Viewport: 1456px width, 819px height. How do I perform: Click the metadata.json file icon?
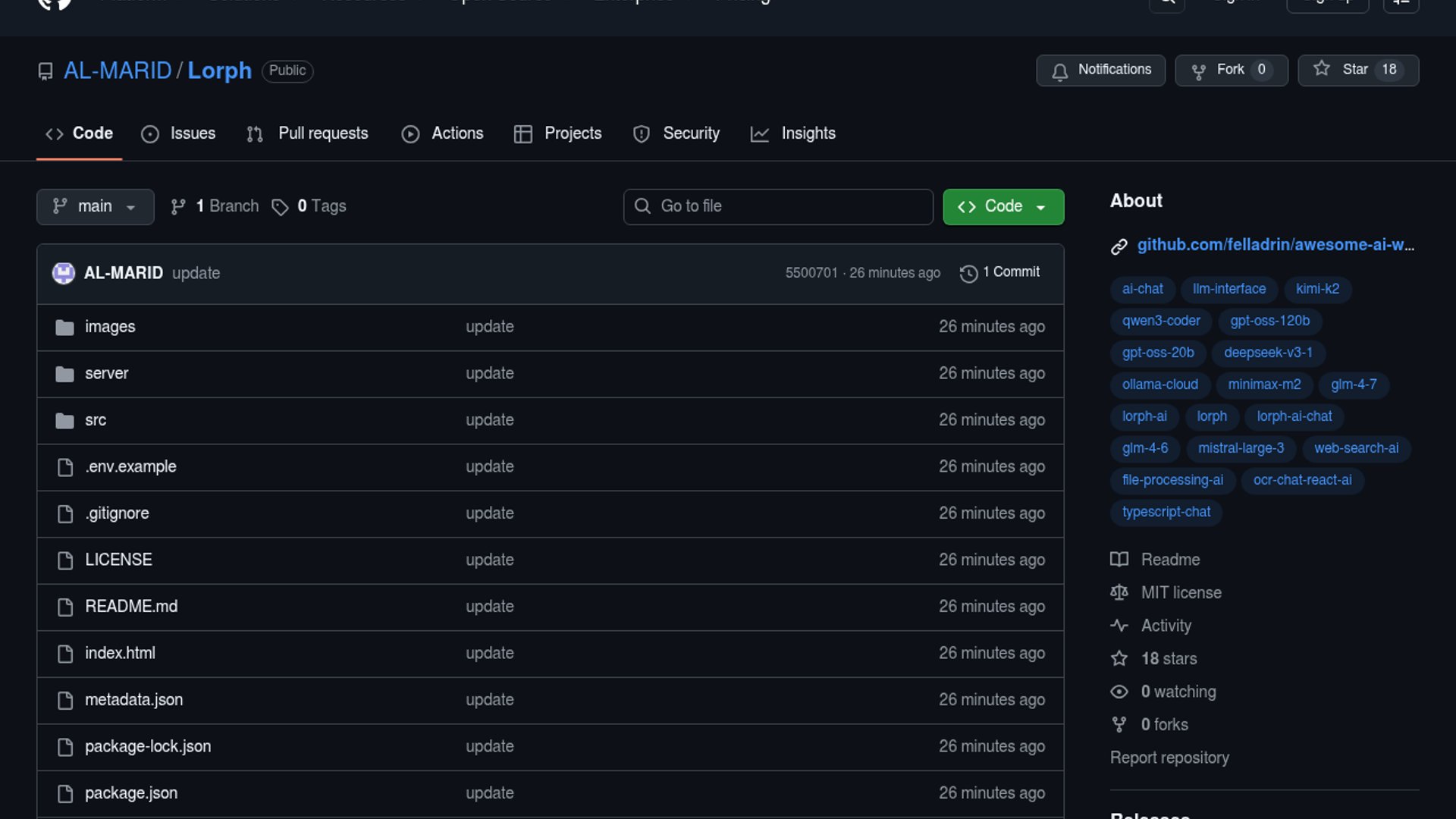point(65,701)
